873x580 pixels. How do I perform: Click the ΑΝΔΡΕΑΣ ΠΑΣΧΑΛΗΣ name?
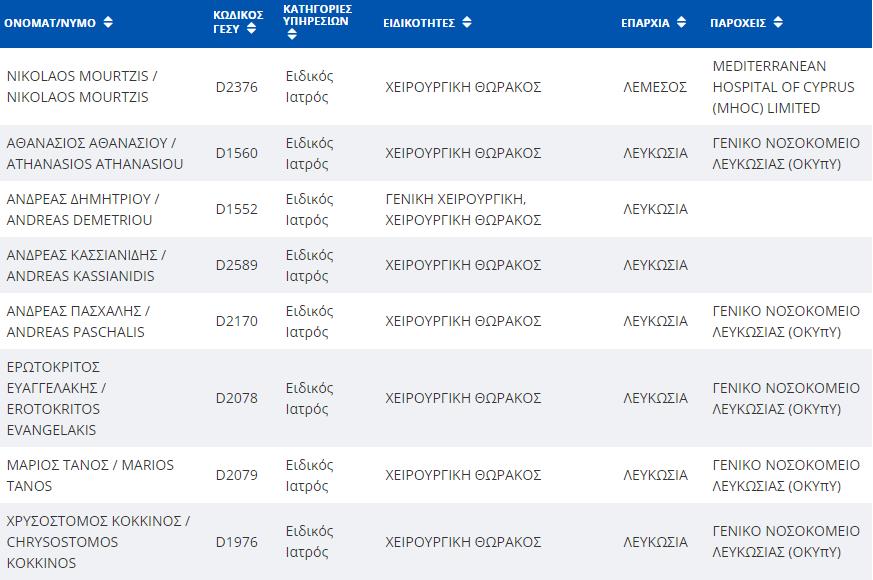tap(78, 321)
